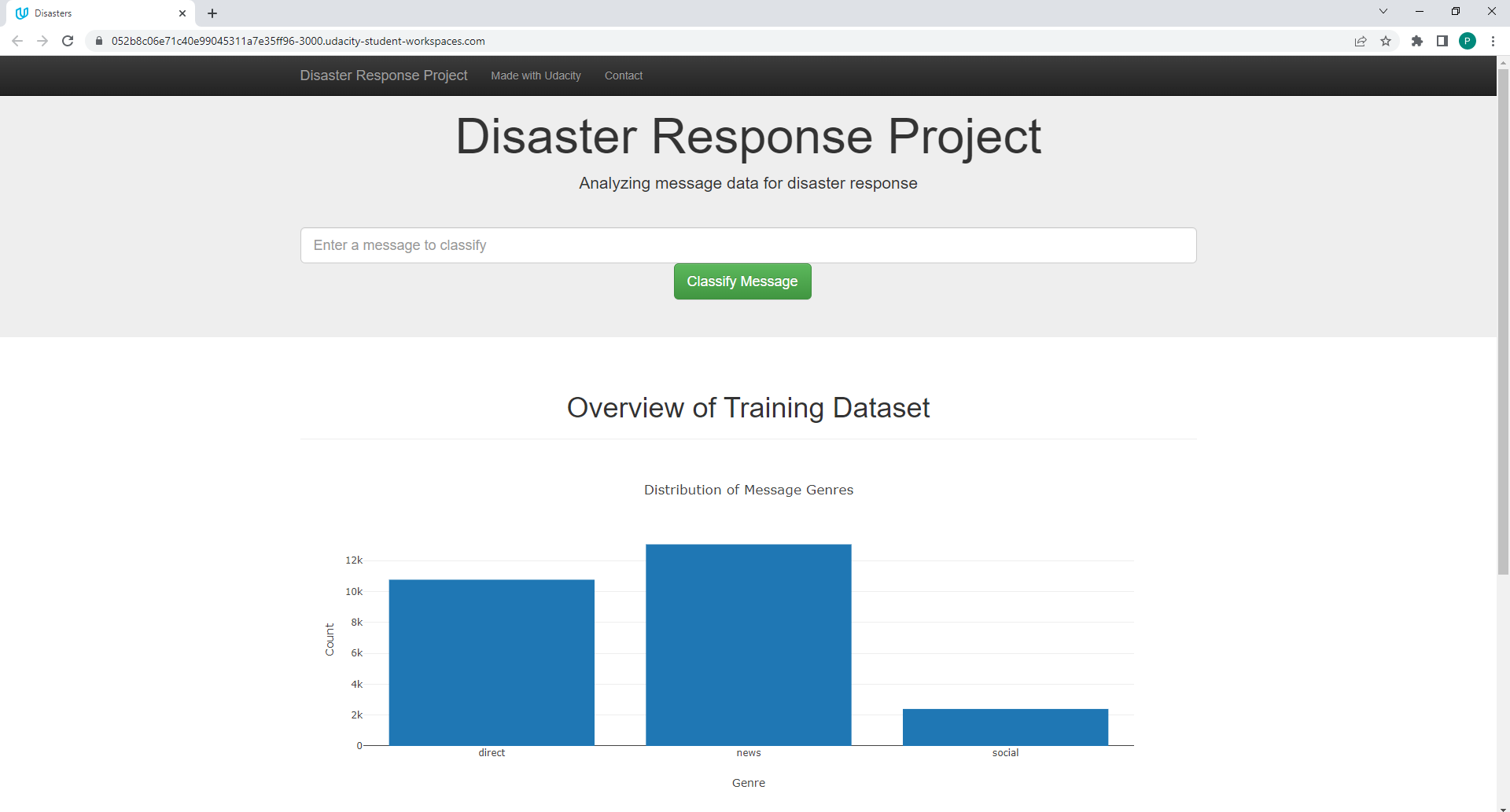Click the 'social' x-axis label

pos(1005,753)
